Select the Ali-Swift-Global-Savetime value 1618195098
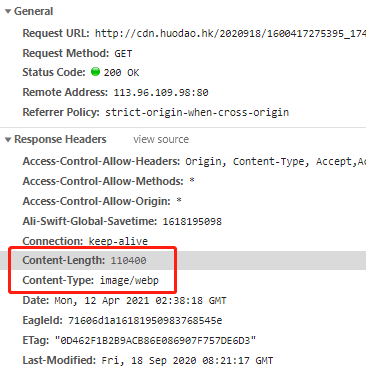The width and height of the screenshot is (366, 374). tap(192, 221)
